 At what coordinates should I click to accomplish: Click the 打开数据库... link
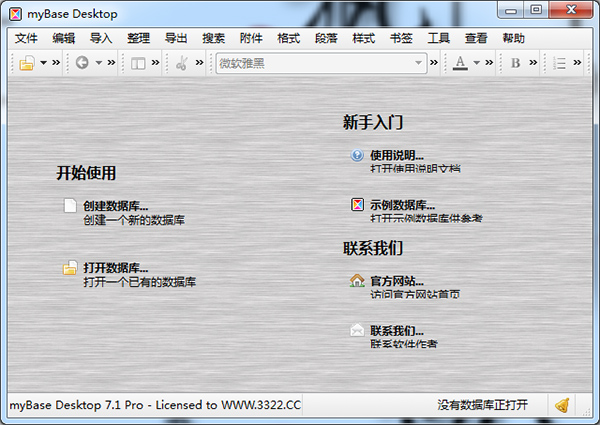[116, 268]
